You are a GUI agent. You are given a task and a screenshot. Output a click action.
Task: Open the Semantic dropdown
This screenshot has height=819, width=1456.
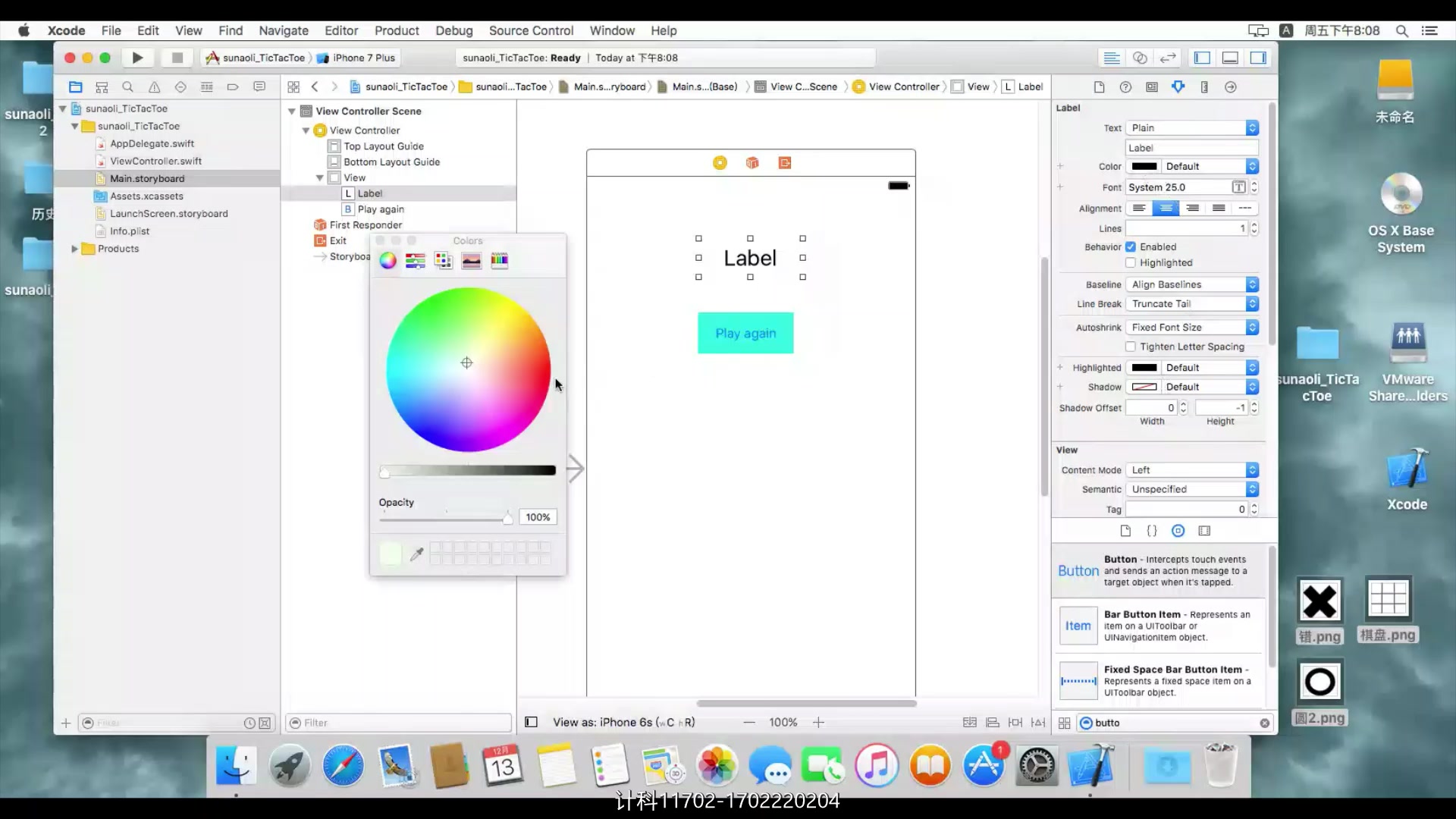click(x=1192, y=490)
